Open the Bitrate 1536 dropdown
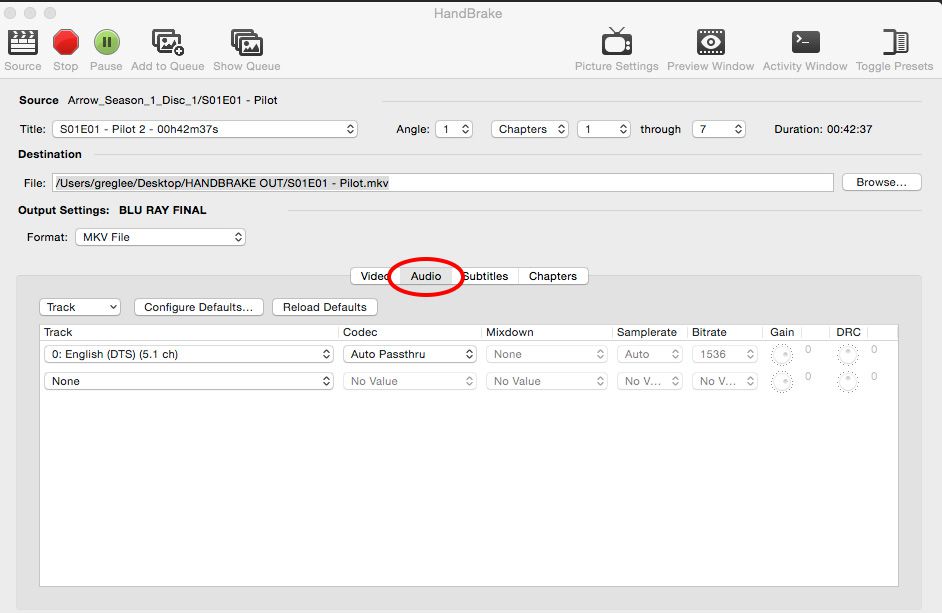 [x=725, y=354]
